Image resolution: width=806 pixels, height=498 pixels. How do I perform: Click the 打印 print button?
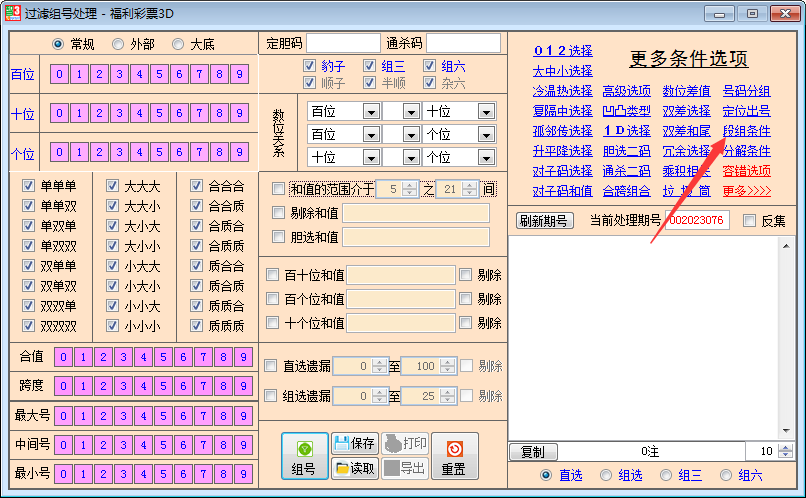(405, 443)
